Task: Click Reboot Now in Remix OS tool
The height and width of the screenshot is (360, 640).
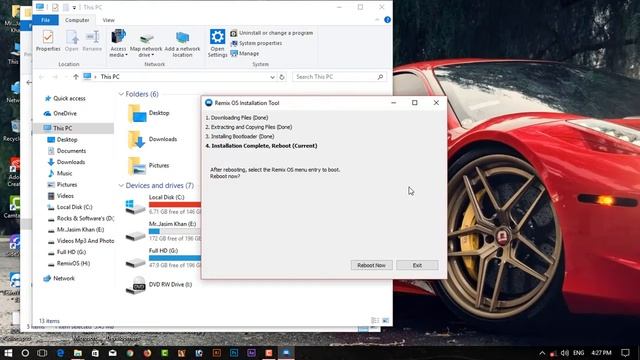Action: pos(371,265)
